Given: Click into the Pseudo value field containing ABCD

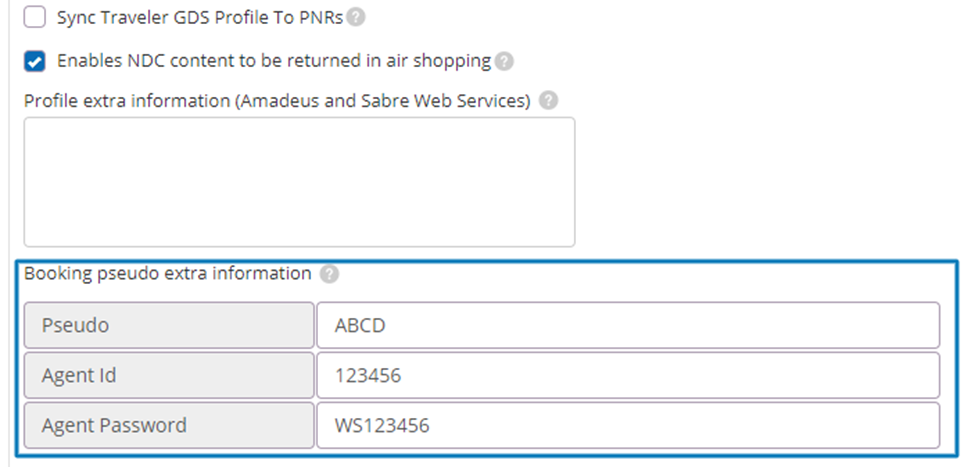Looking at the screenshot, I should 628,325.
